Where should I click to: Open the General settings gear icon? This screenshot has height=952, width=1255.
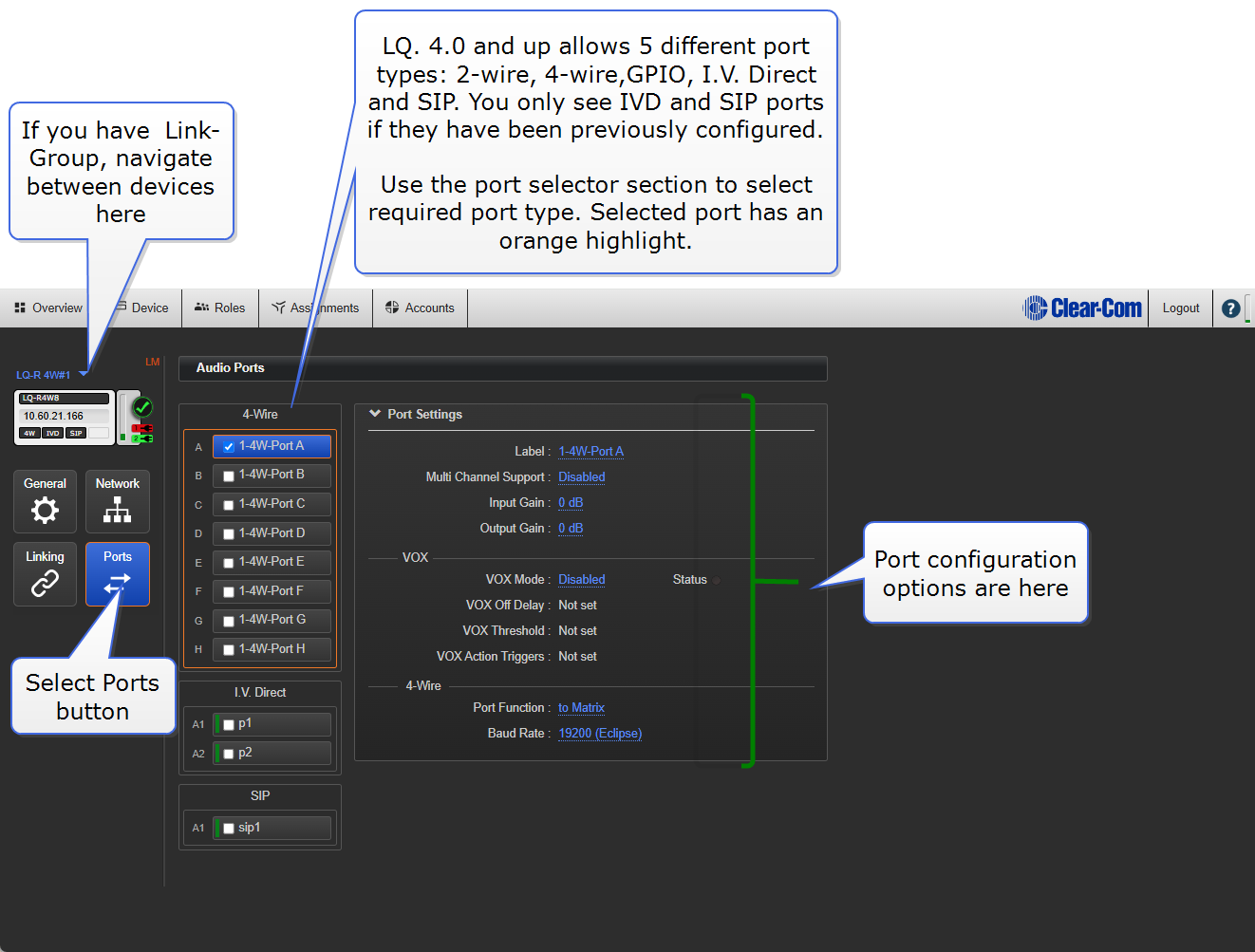[45, 510]
